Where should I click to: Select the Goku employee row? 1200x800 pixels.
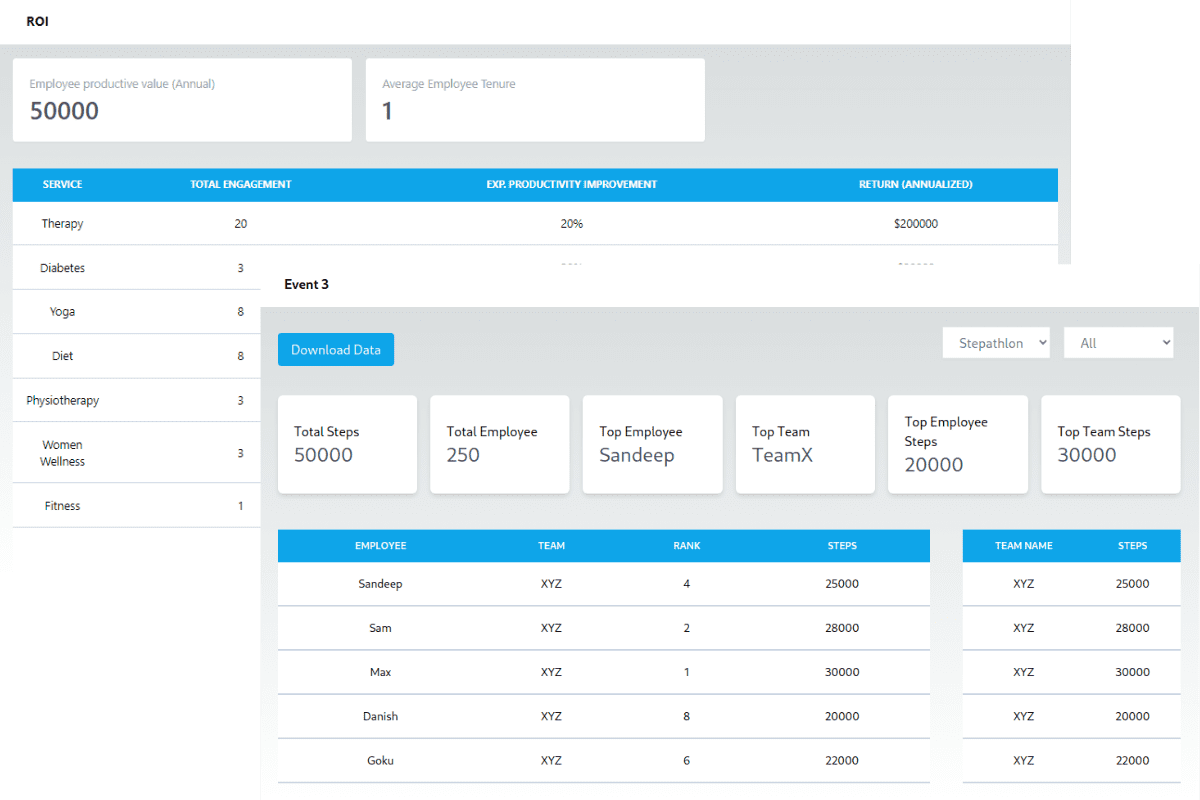(x=604, y=760)
